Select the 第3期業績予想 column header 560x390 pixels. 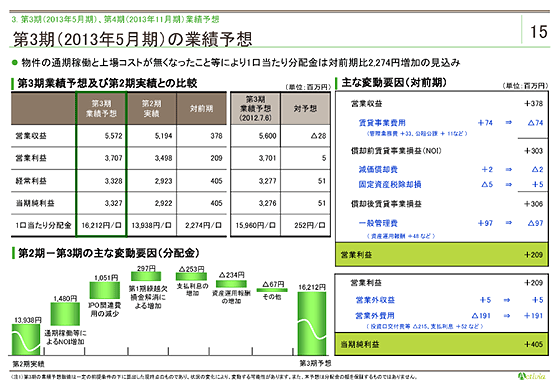[101, 109]
